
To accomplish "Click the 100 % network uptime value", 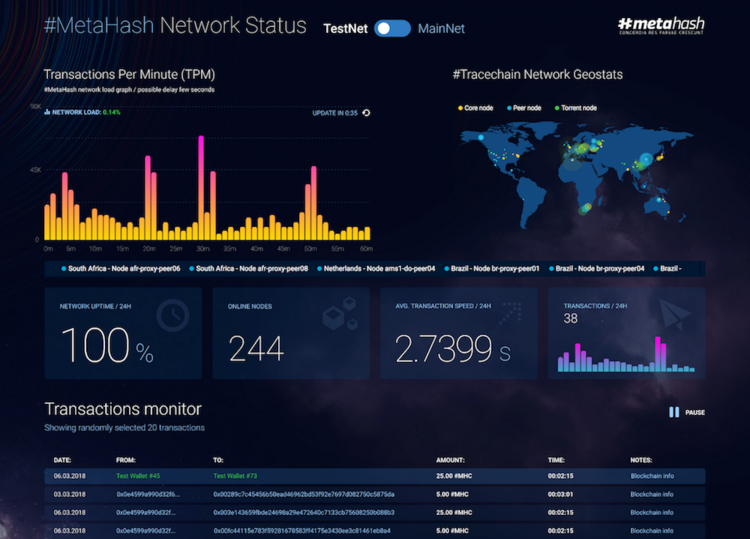I will tap(108, 345).
